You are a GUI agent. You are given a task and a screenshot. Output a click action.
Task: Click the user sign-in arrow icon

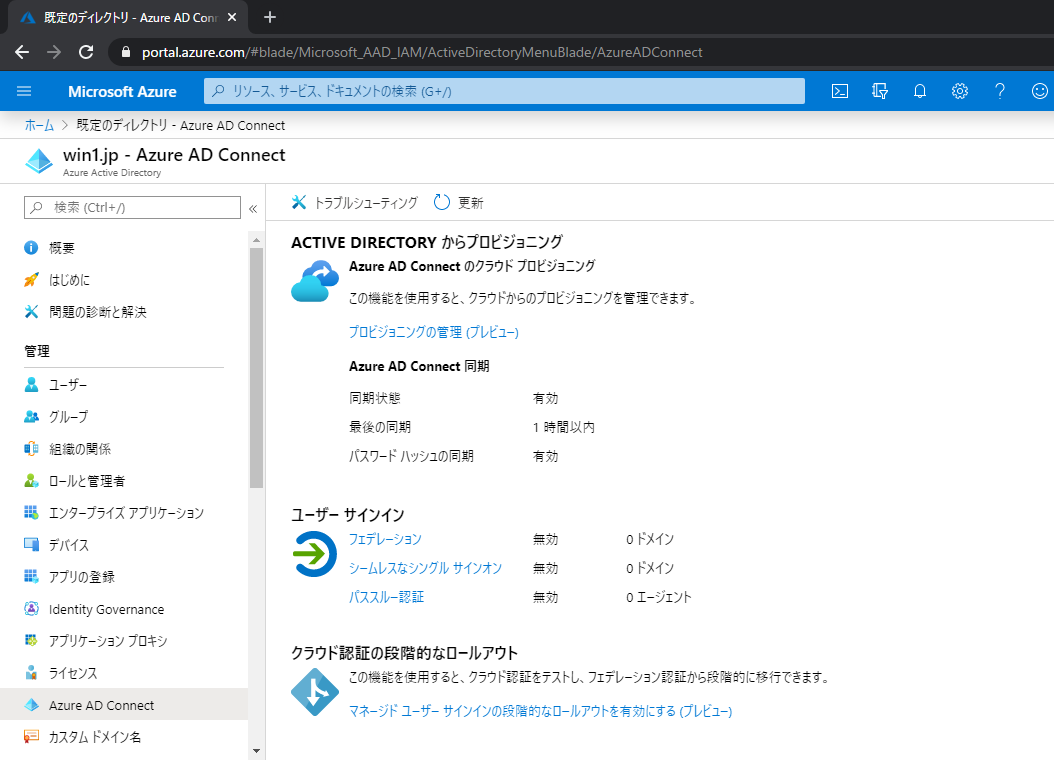(x=315, y=554)
